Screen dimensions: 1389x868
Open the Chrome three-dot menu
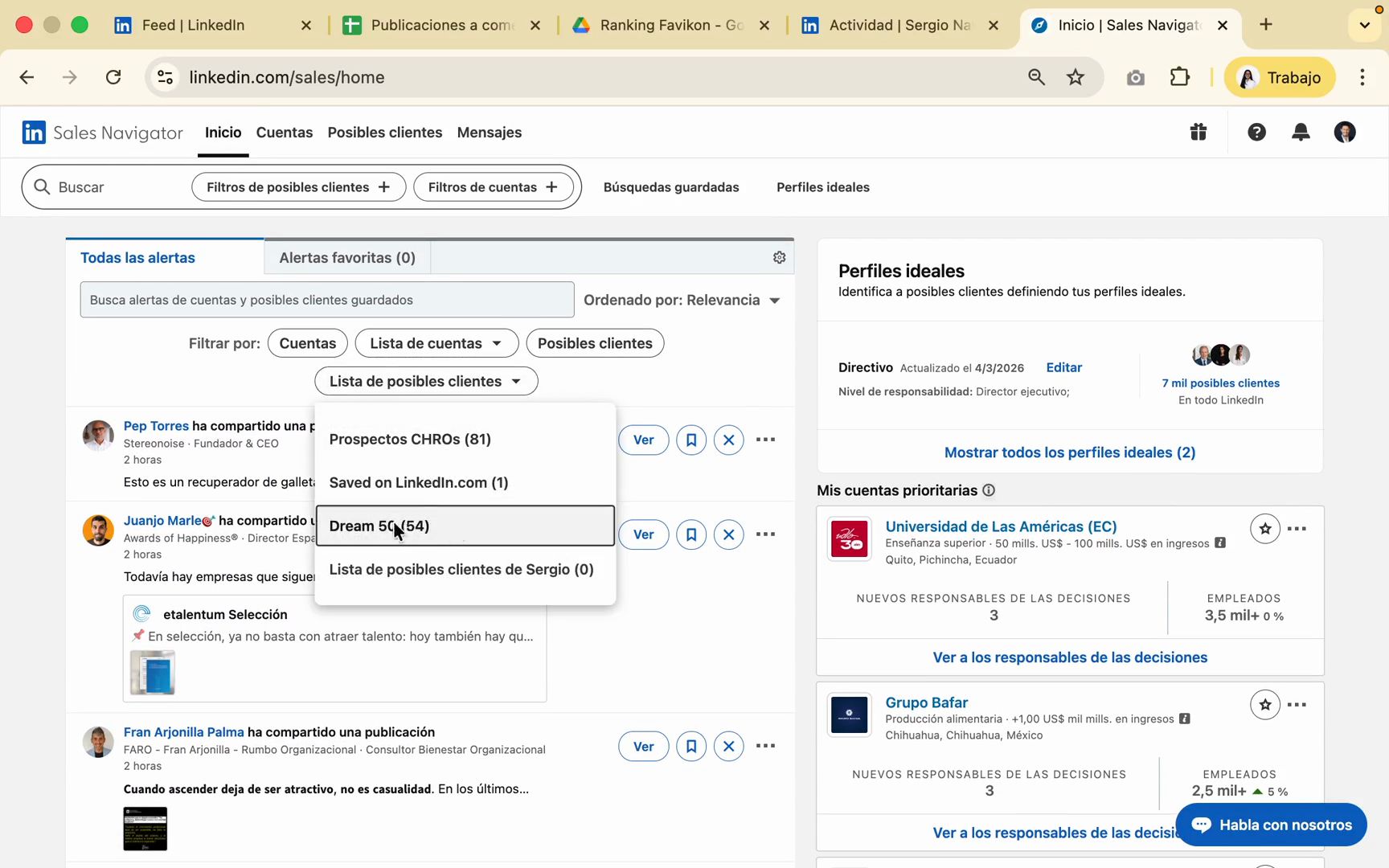point(1362,77)
